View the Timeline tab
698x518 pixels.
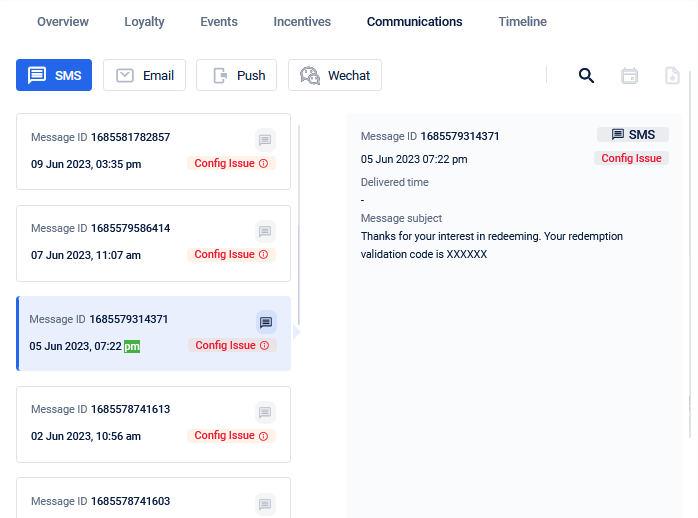523,22
